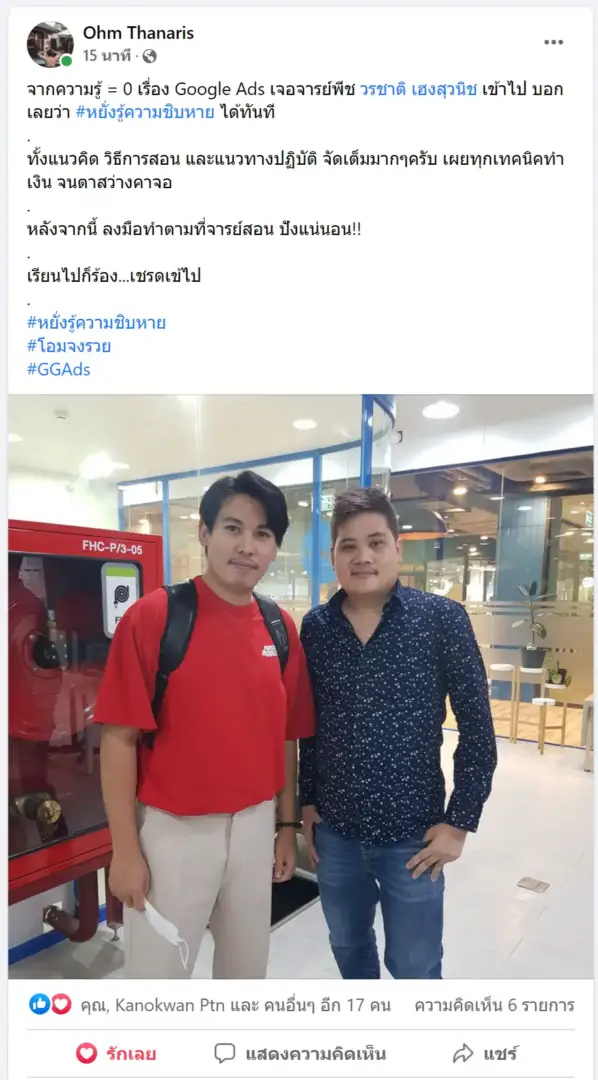Click the 15 นาที post timestamp
This screenshot has width=598, height=1080.
point(107,56)
